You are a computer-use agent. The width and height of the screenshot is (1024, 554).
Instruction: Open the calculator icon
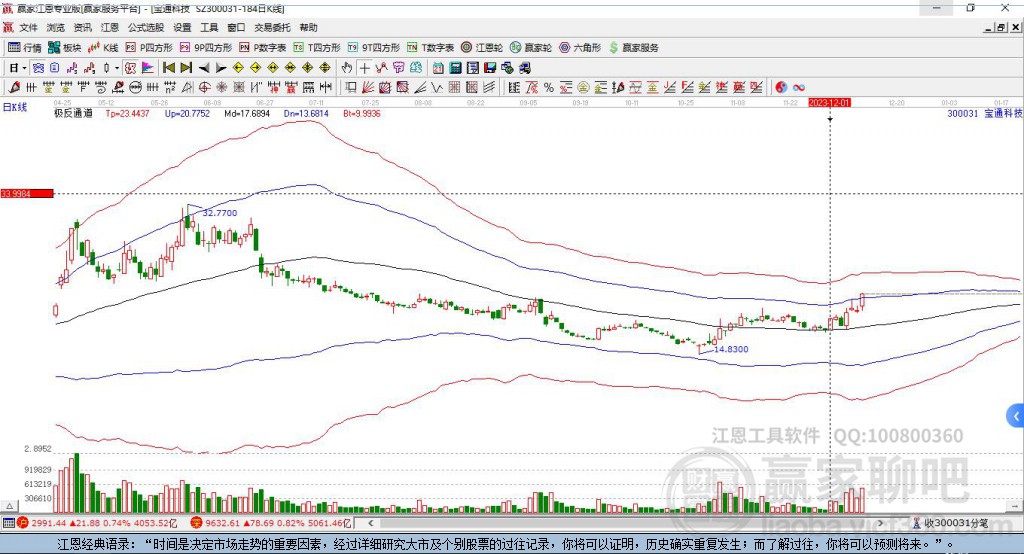tap(455, 68)
